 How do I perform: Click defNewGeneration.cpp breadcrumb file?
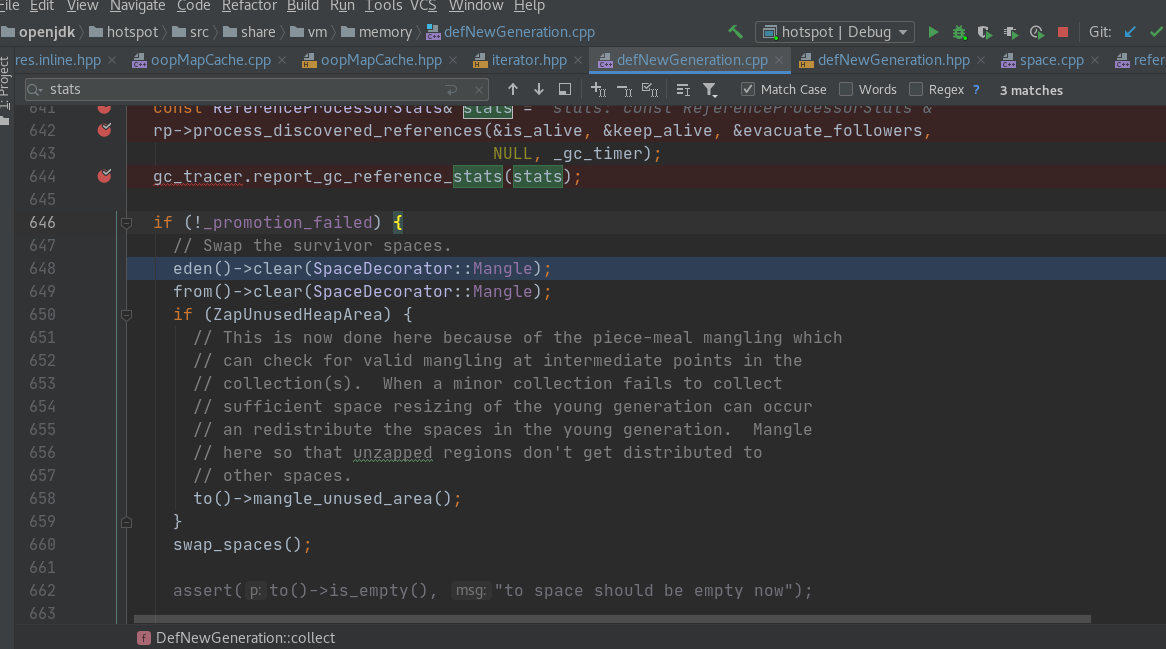coord(511,32)
